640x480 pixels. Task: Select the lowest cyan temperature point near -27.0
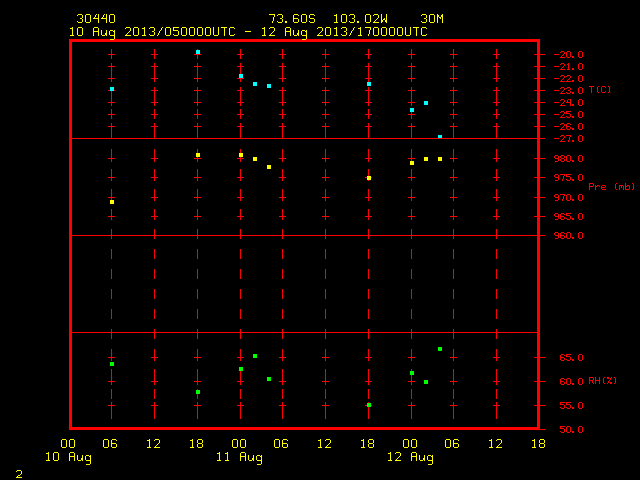point(440,137)
